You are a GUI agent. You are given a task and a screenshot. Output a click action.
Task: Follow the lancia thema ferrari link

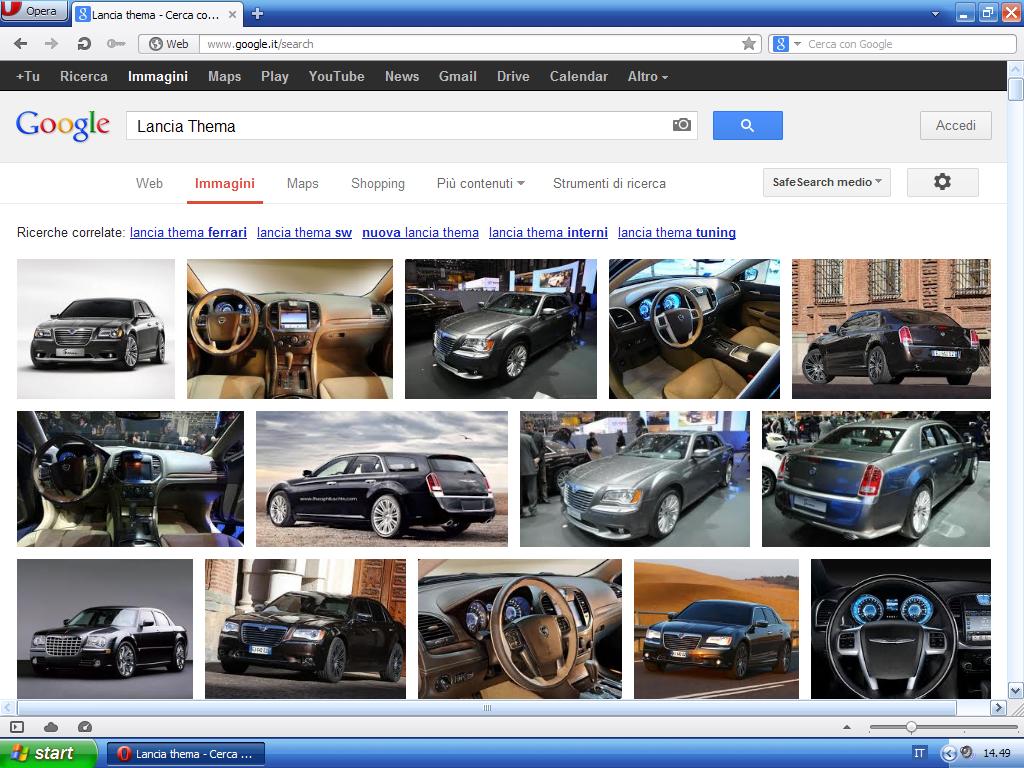click(188, 232)
